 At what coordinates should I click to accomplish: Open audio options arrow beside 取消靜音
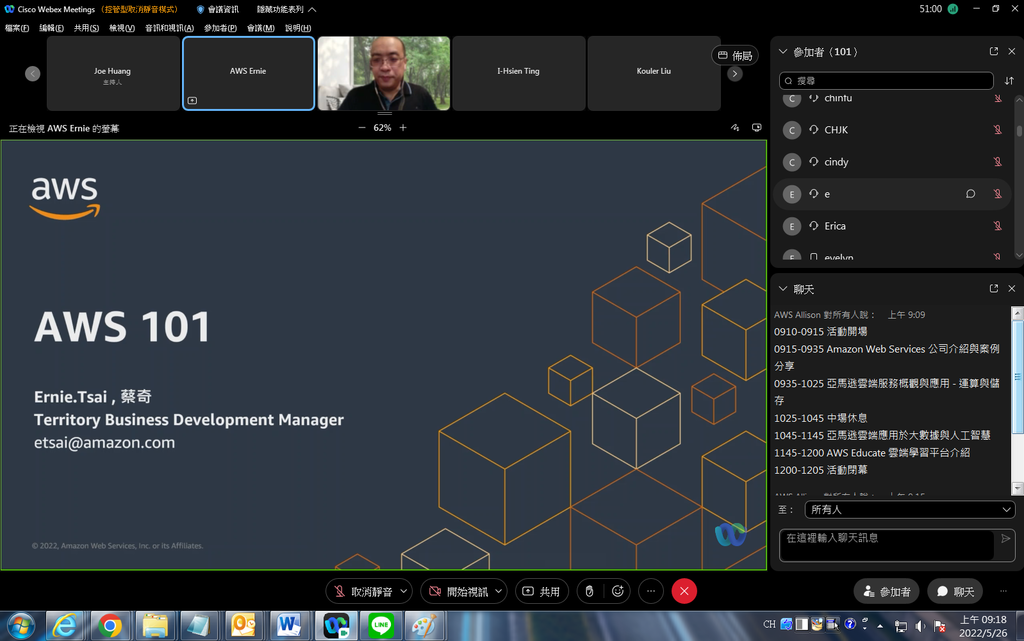point(404,591)
